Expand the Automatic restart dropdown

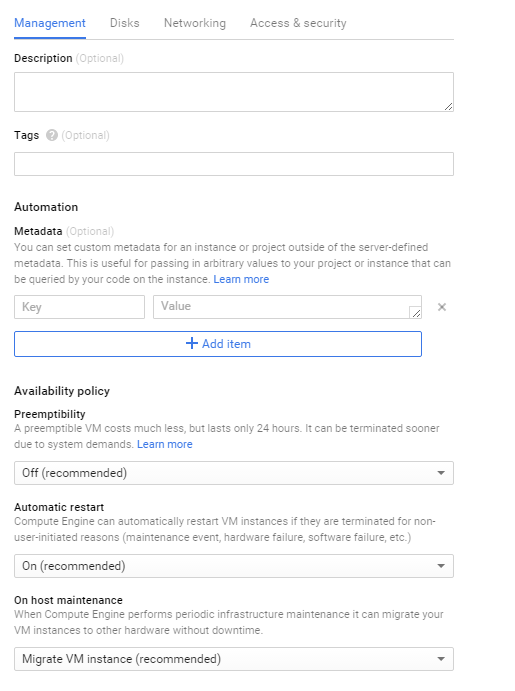coord(234,566)
